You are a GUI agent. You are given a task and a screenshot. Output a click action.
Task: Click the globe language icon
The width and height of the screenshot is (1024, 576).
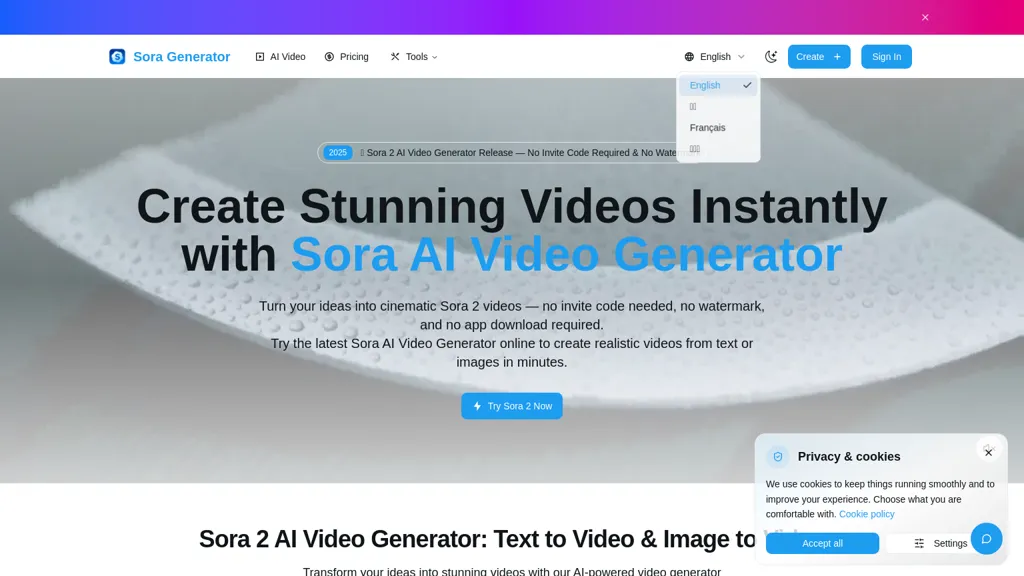pyautogui.click(x=689, y=57)
